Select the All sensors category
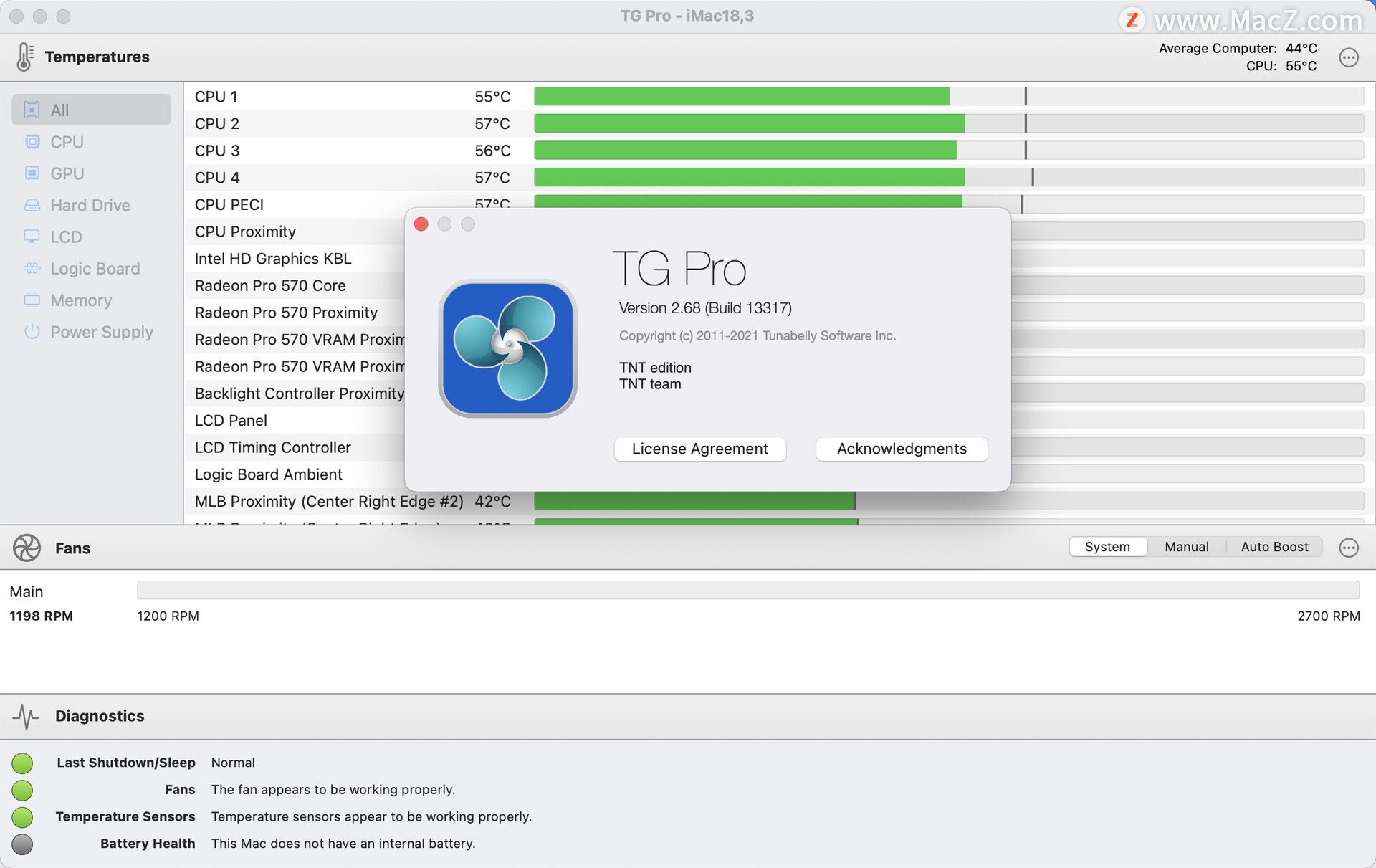Viewport: 1376px width, 868px height. click(x=91, y=110)
